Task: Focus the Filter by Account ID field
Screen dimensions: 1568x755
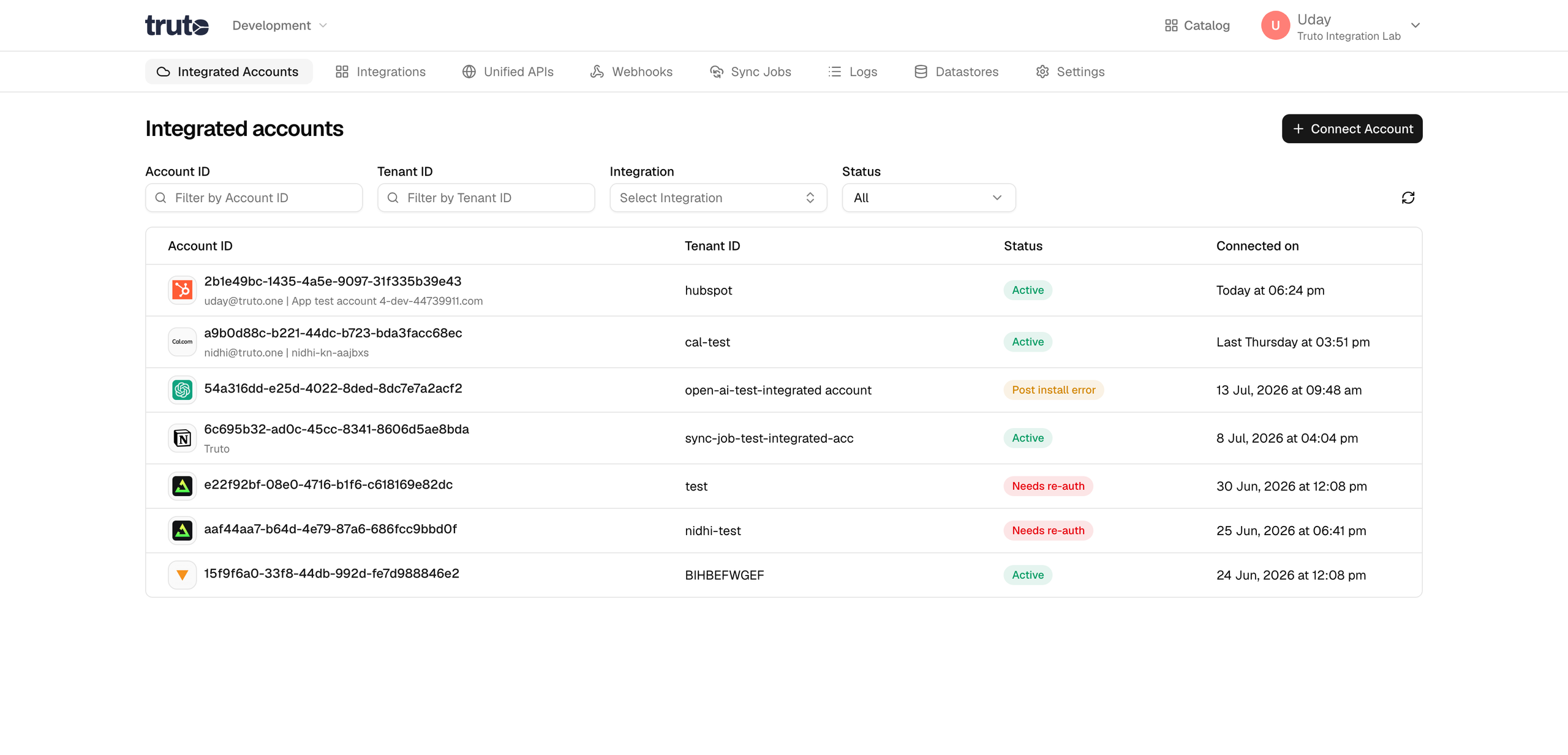Action: (x=254, y=198)
